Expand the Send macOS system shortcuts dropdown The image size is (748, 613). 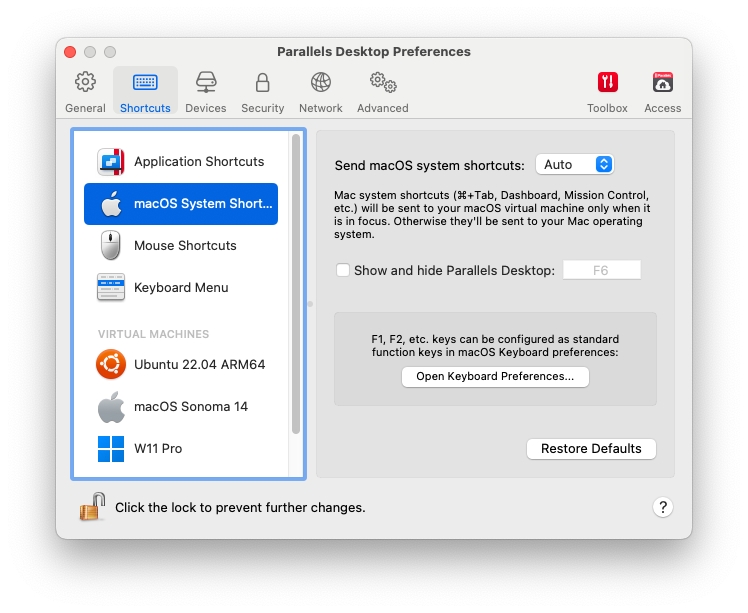pyautogui.click(x=574, y=165)
